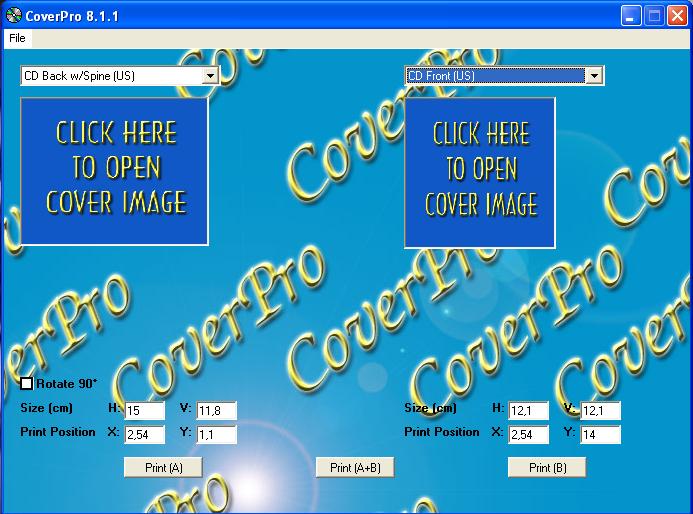Click the right Y print position field 14
Screen dimensions: 693x514
click(601, 434)
